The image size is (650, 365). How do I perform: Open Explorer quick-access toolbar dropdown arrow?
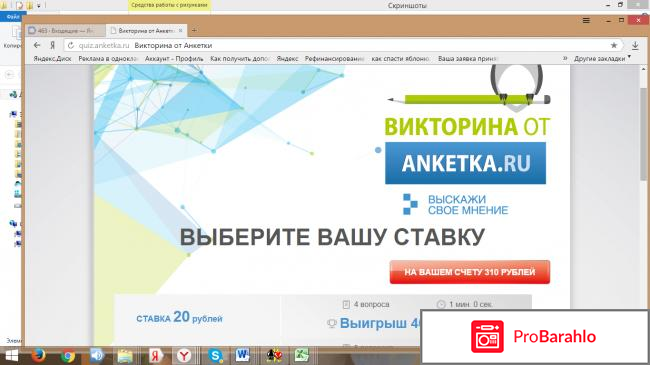pos(39,6)
